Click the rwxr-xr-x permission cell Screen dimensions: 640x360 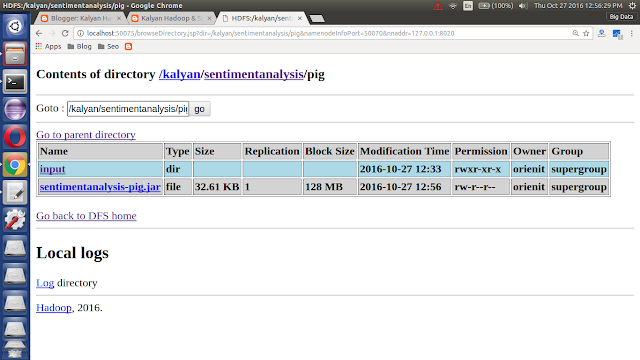481,169
